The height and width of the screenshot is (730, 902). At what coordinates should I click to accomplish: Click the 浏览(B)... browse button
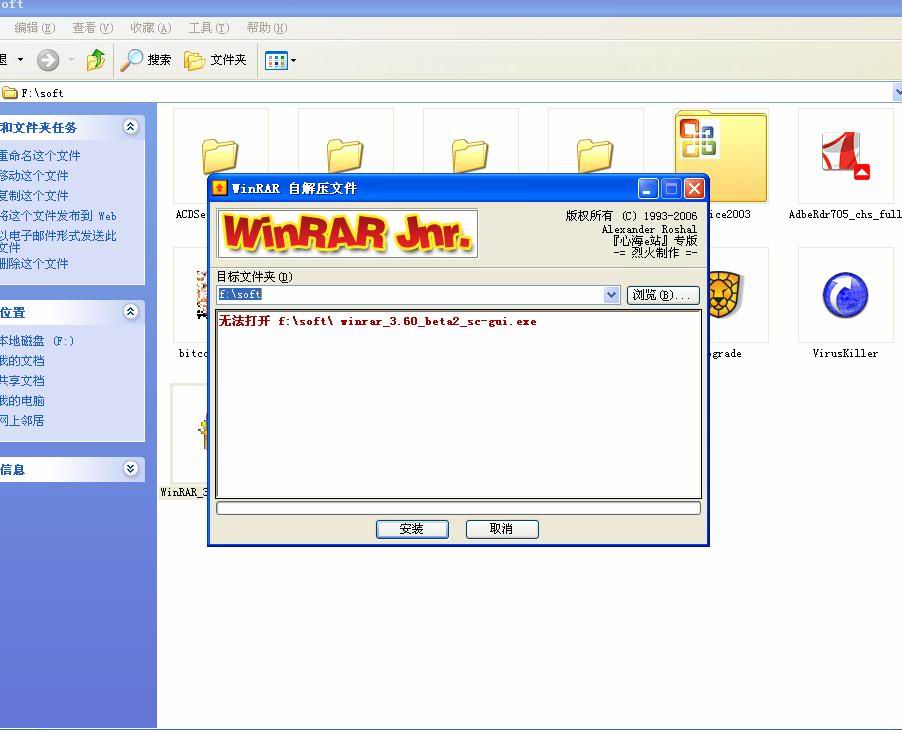pyautogui.click(x=663, y=295)
